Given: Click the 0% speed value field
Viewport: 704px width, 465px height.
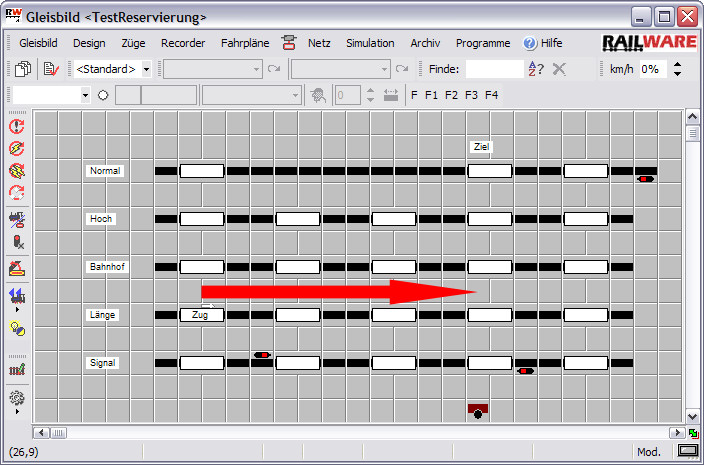Looking at the screenshot, I should [x=653, y=69].
